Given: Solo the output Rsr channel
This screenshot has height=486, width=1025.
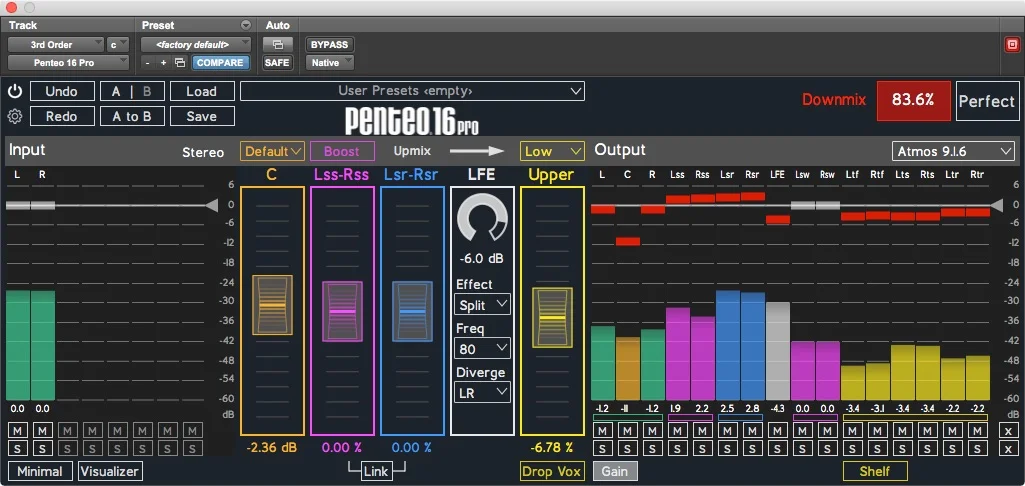Looking at the screenshot, I should click(752, 449).
